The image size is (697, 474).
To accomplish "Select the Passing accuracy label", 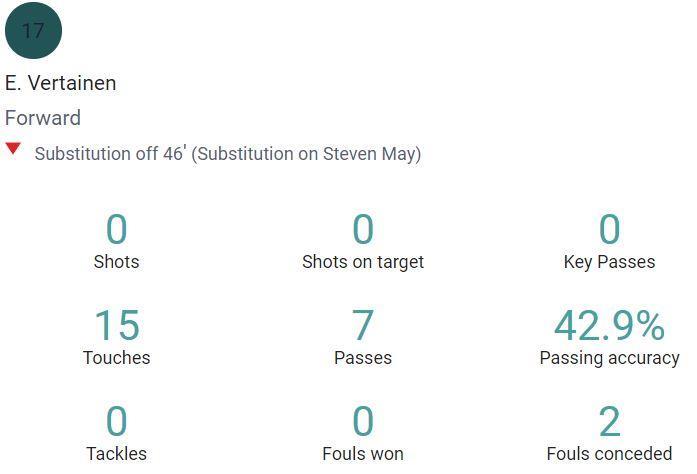I will coord(609,358).
